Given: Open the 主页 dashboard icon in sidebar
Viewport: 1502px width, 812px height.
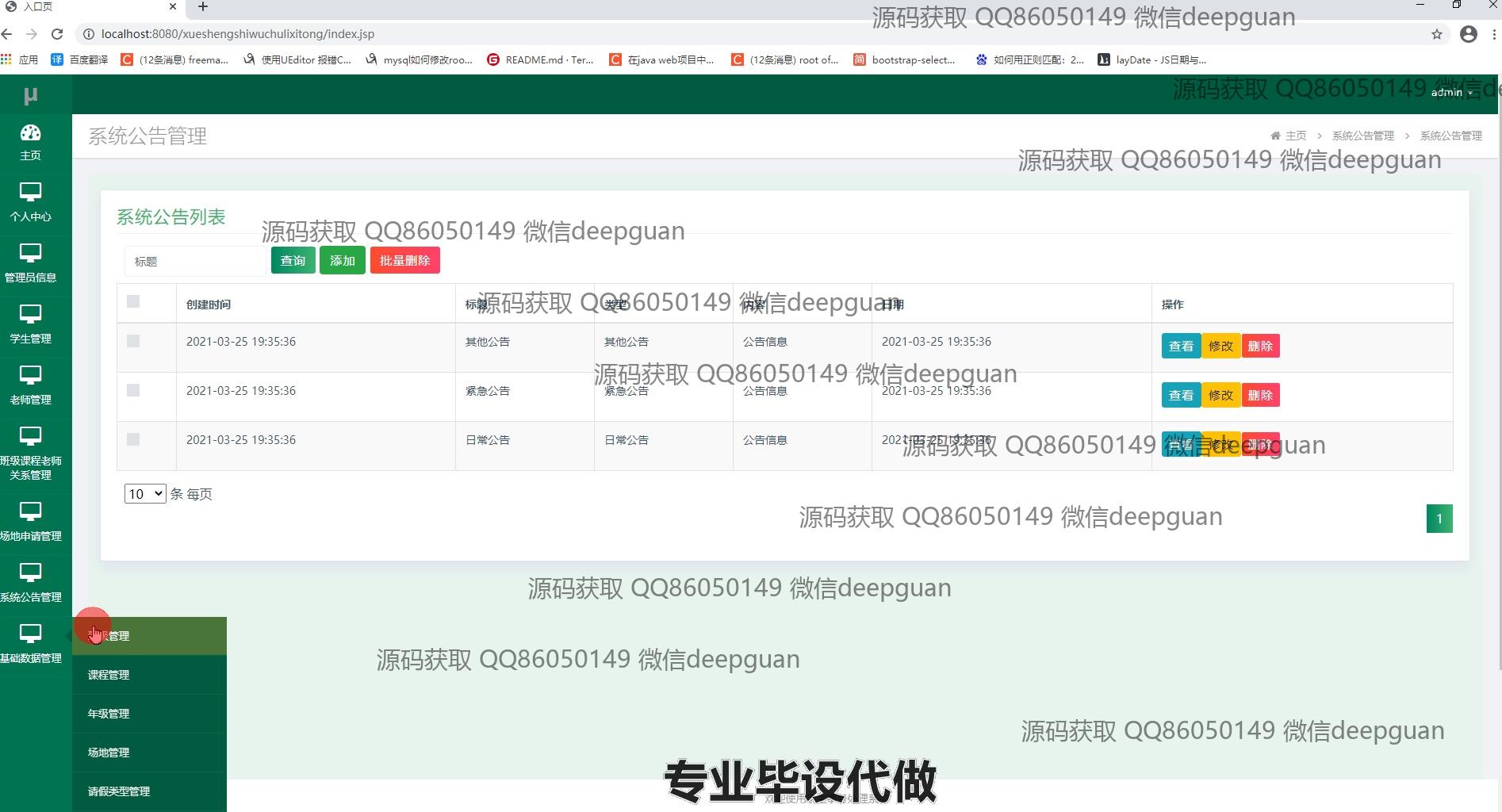Looking at the screenshot, I should pyautogui.click(x=30, y=133).
